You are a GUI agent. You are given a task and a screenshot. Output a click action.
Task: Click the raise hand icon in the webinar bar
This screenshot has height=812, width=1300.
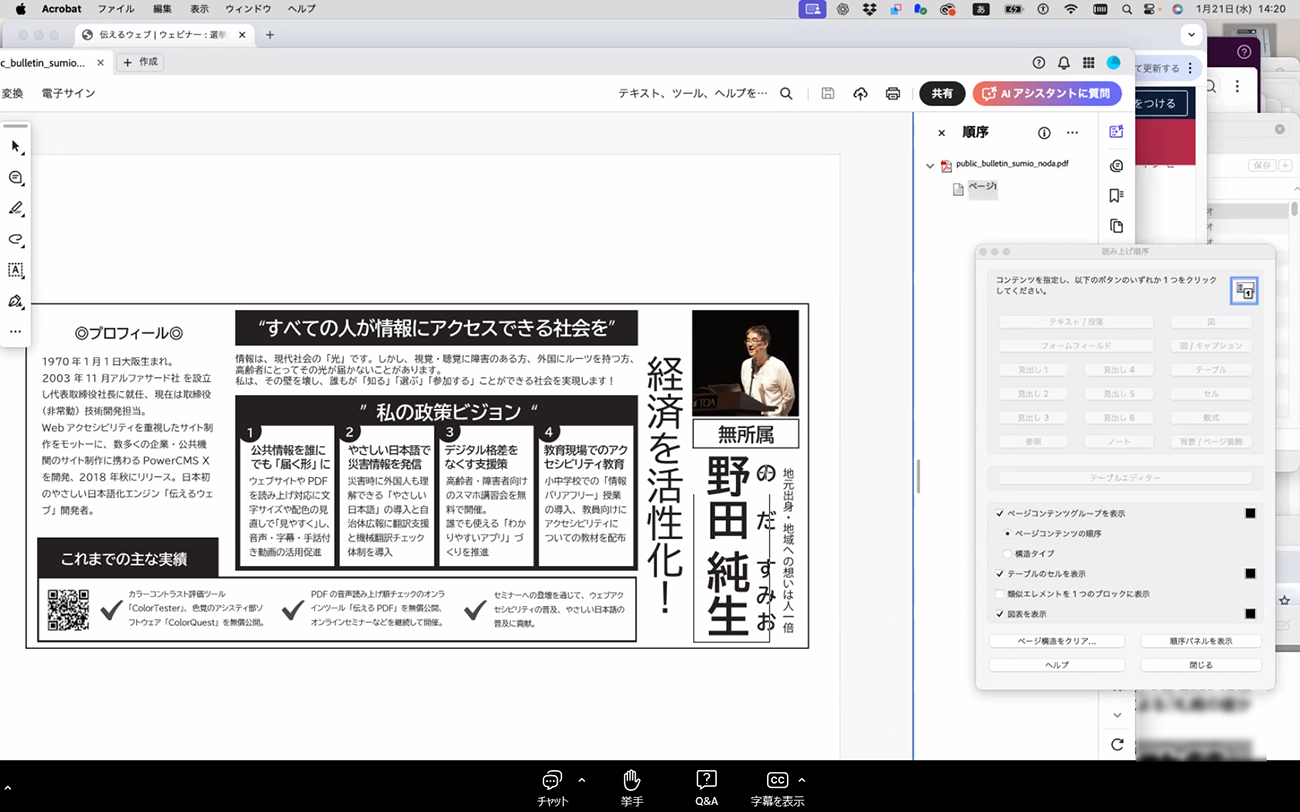[x=630, y=779]
